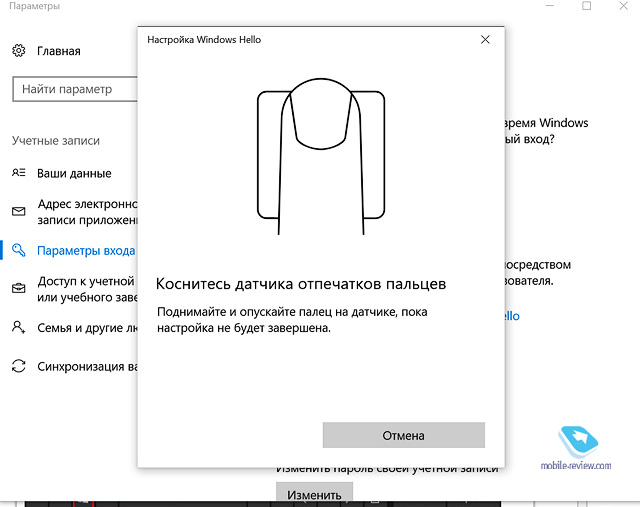Click the envelope icon in sidebar
The height and width of the screenshot is (507, 640).
coord(18,211)
